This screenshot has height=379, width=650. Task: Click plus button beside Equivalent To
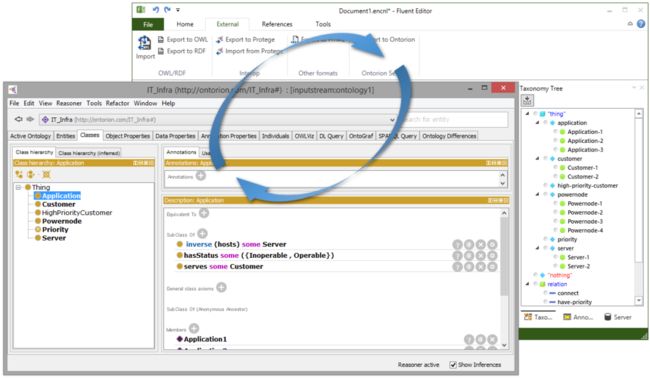[204, 213]
